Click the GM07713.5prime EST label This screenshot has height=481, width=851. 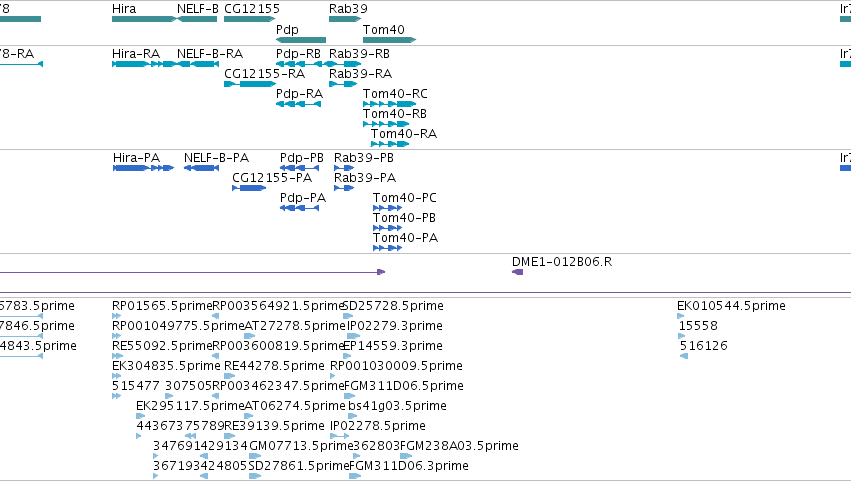click(301, 446)
